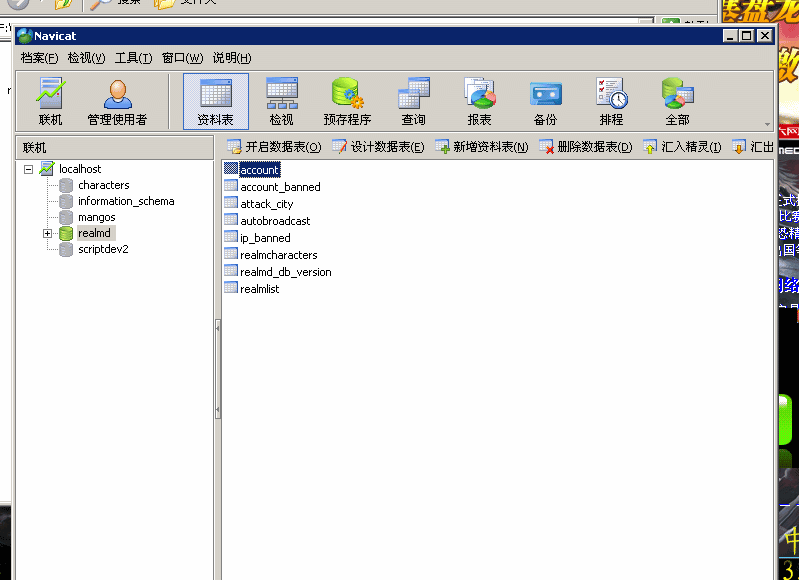The height and width of the screenshot is (580, 799).
Task: Open the 窗口(W) menu
Action: click(x=182, y=58)
